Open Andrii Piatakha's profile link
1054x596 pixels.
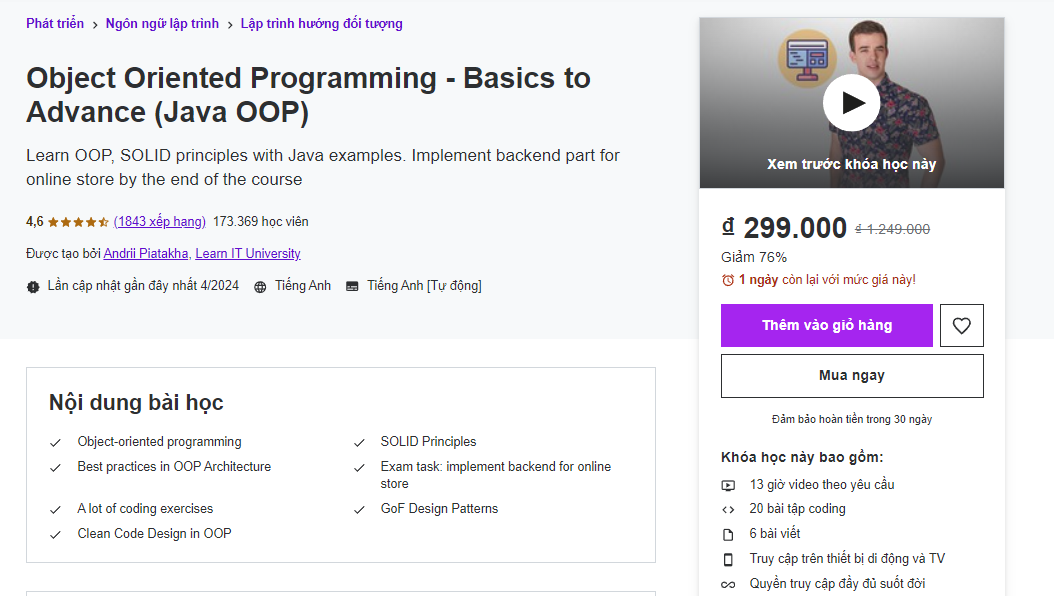[145, 253]
